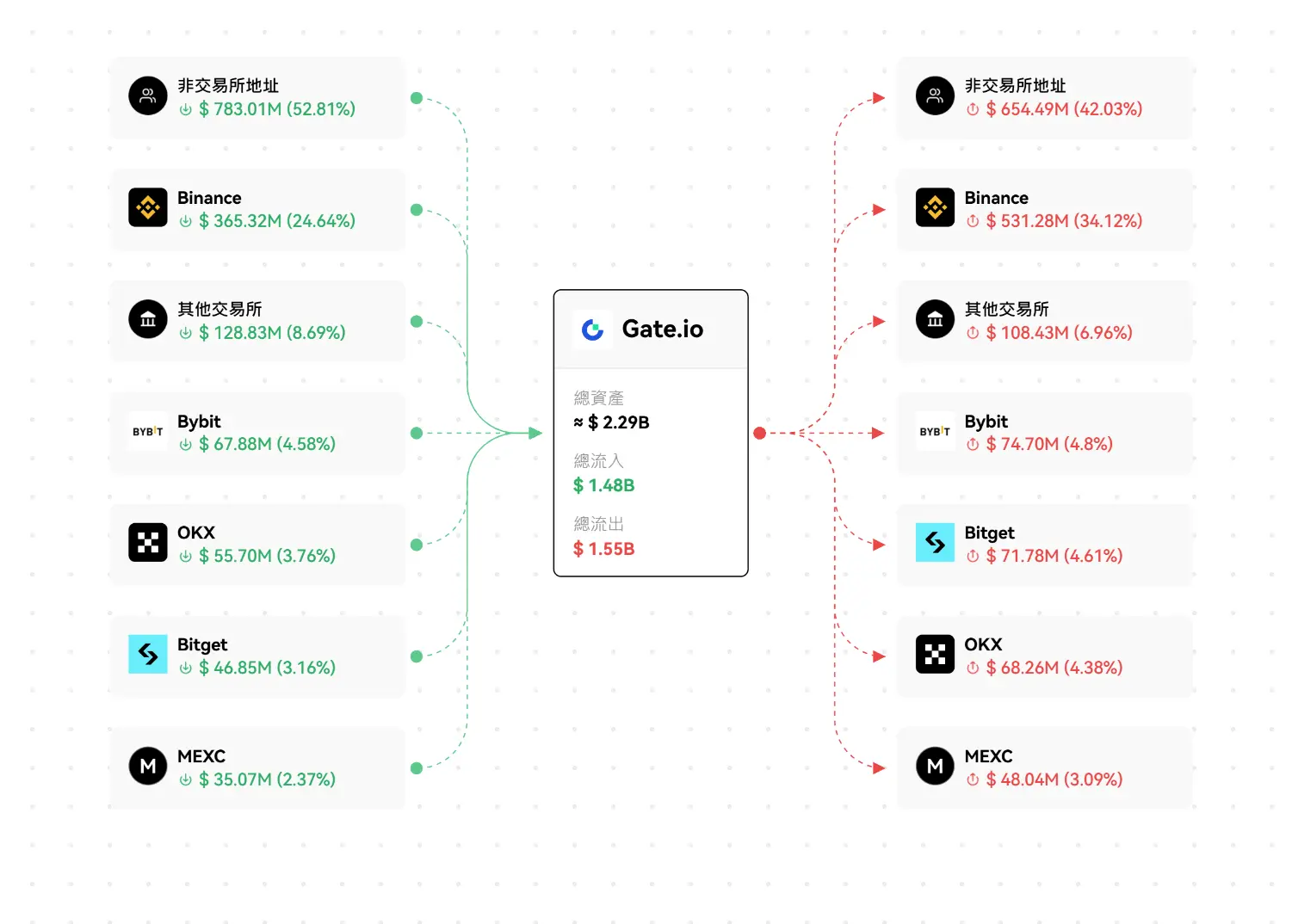Click the Binance logo on inflow side
Viewport: 1292px width, 924px height.
148,207
